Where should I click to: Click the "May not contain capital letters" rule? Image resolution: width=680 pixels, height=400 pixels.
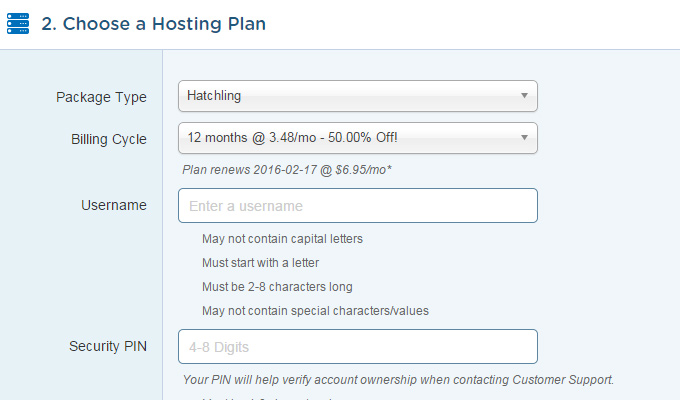click(282, 239)
